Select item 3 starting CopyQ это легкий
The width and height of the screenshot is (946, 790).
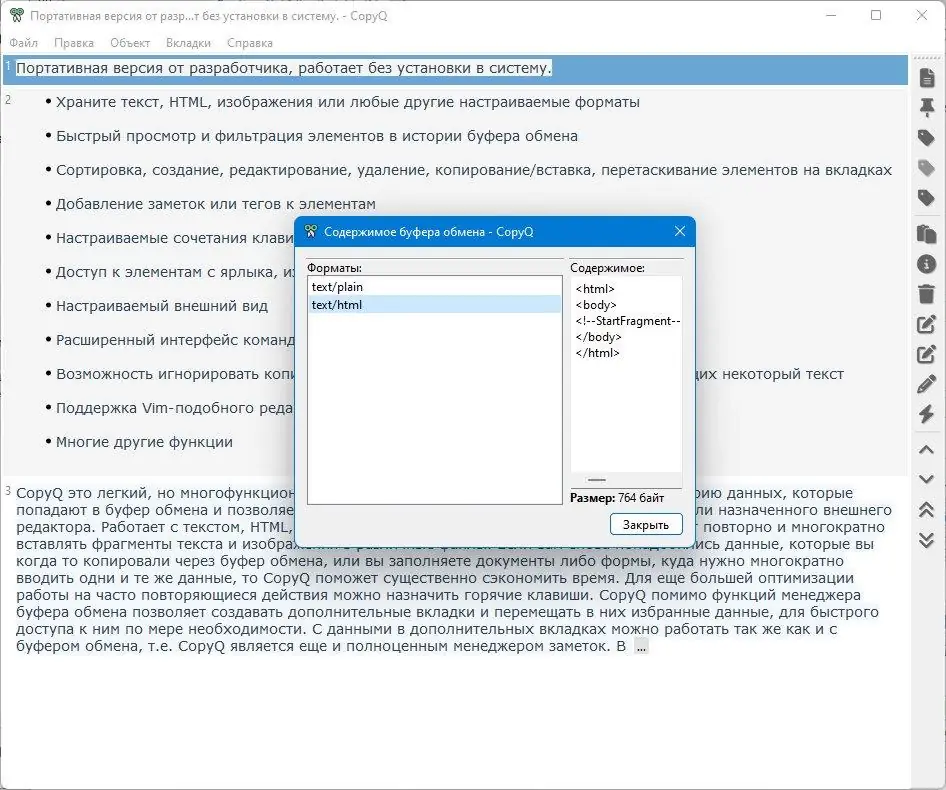[x=456, y=569]
